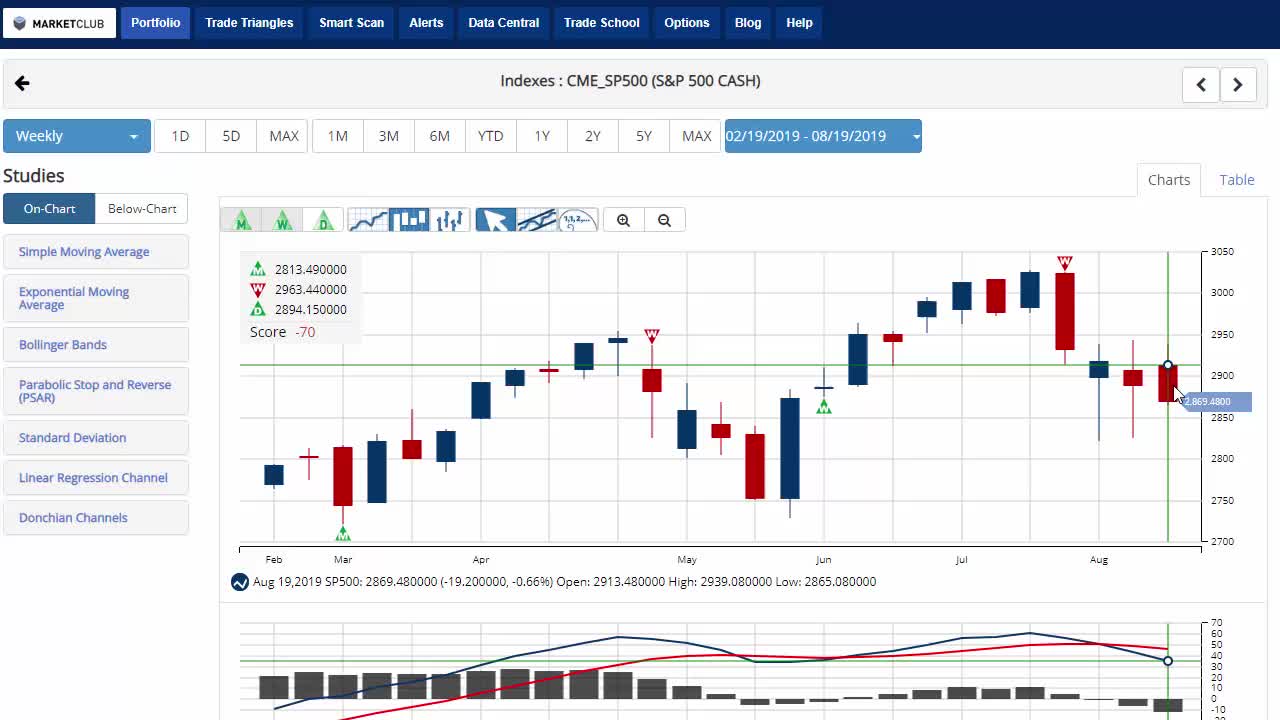Go back using the left arrow
The height and width of the screenshot is (720, 1280).
pos(22,84)
